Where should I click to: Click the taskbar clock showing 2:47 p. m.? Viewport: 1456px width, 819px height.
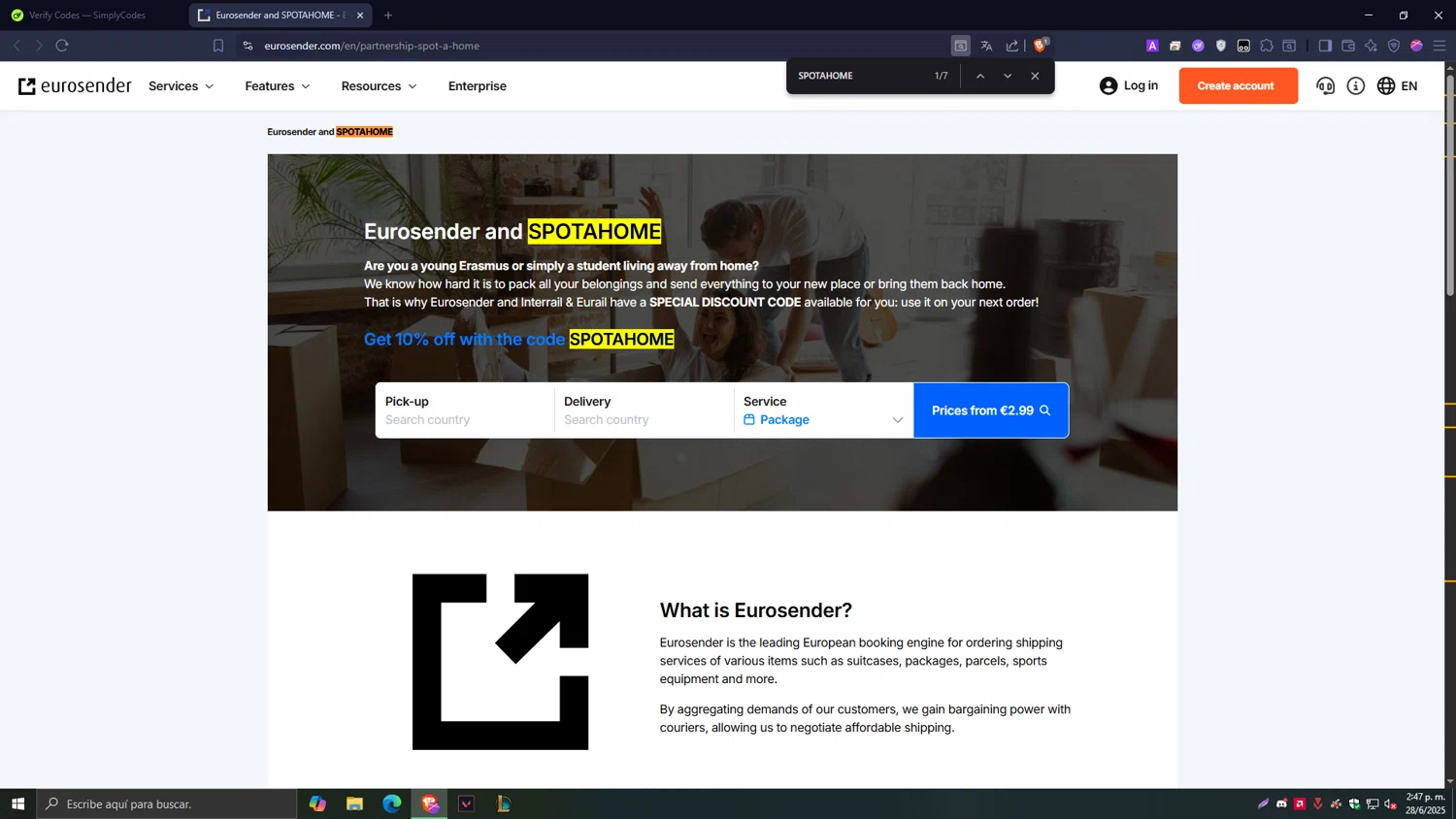[x=1425, y=803]
